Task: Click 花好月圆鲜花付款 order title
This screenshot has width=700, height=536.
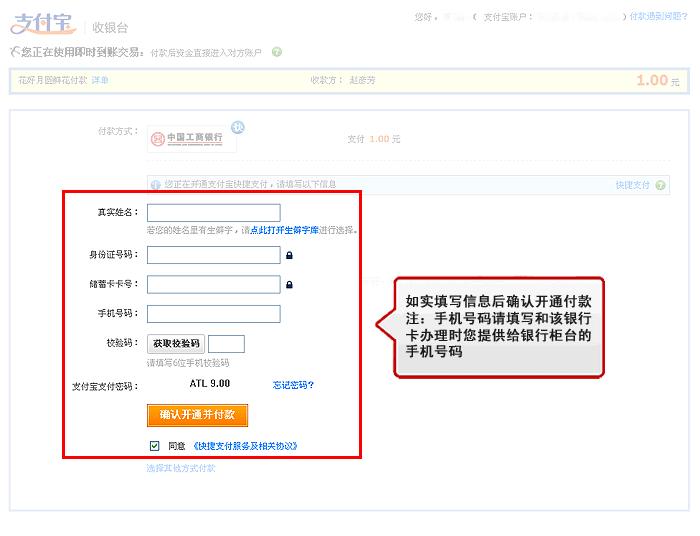Action: 53,80
